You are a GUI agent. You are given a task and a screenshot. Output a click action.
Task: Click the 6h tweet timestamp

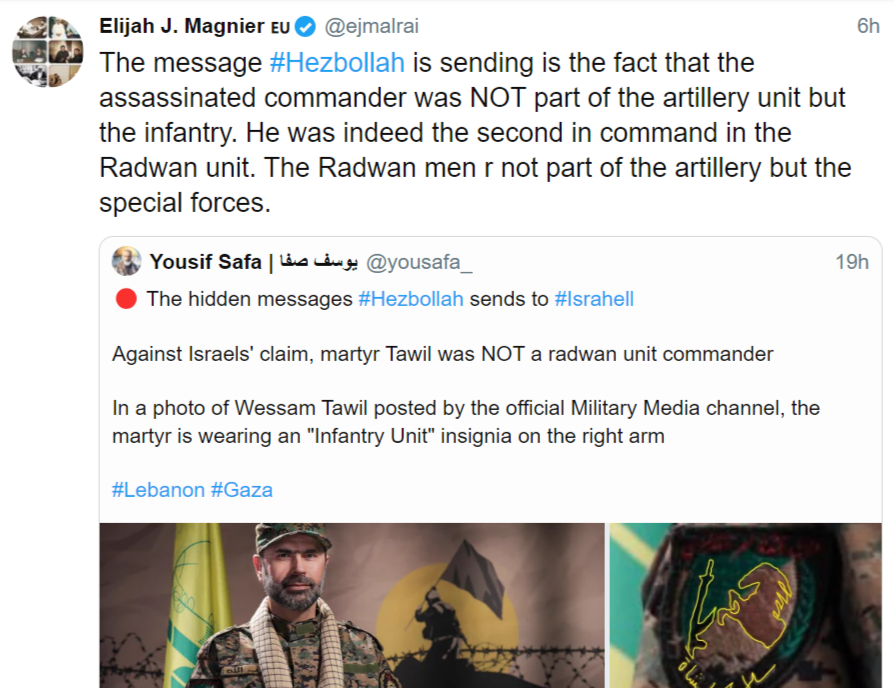pos(867,27)
